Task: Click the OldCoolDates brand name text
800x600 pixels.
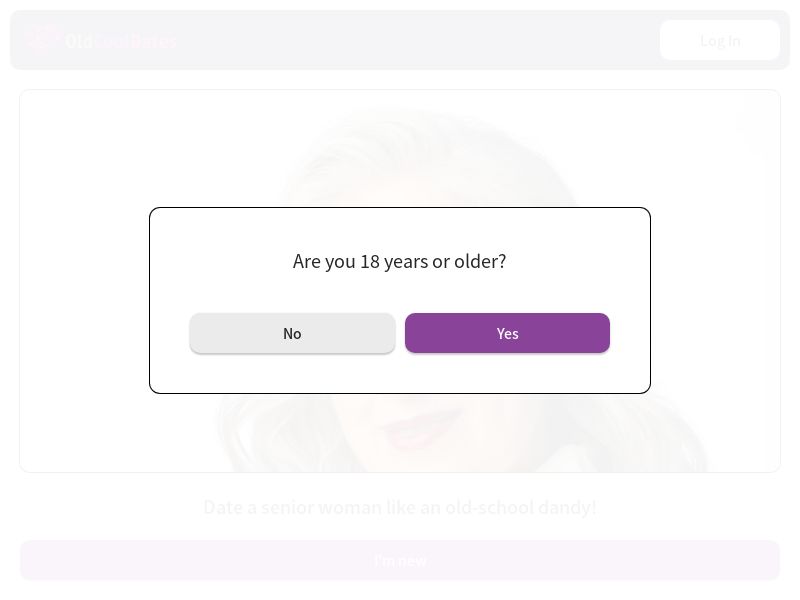Action: pos(121,41)
